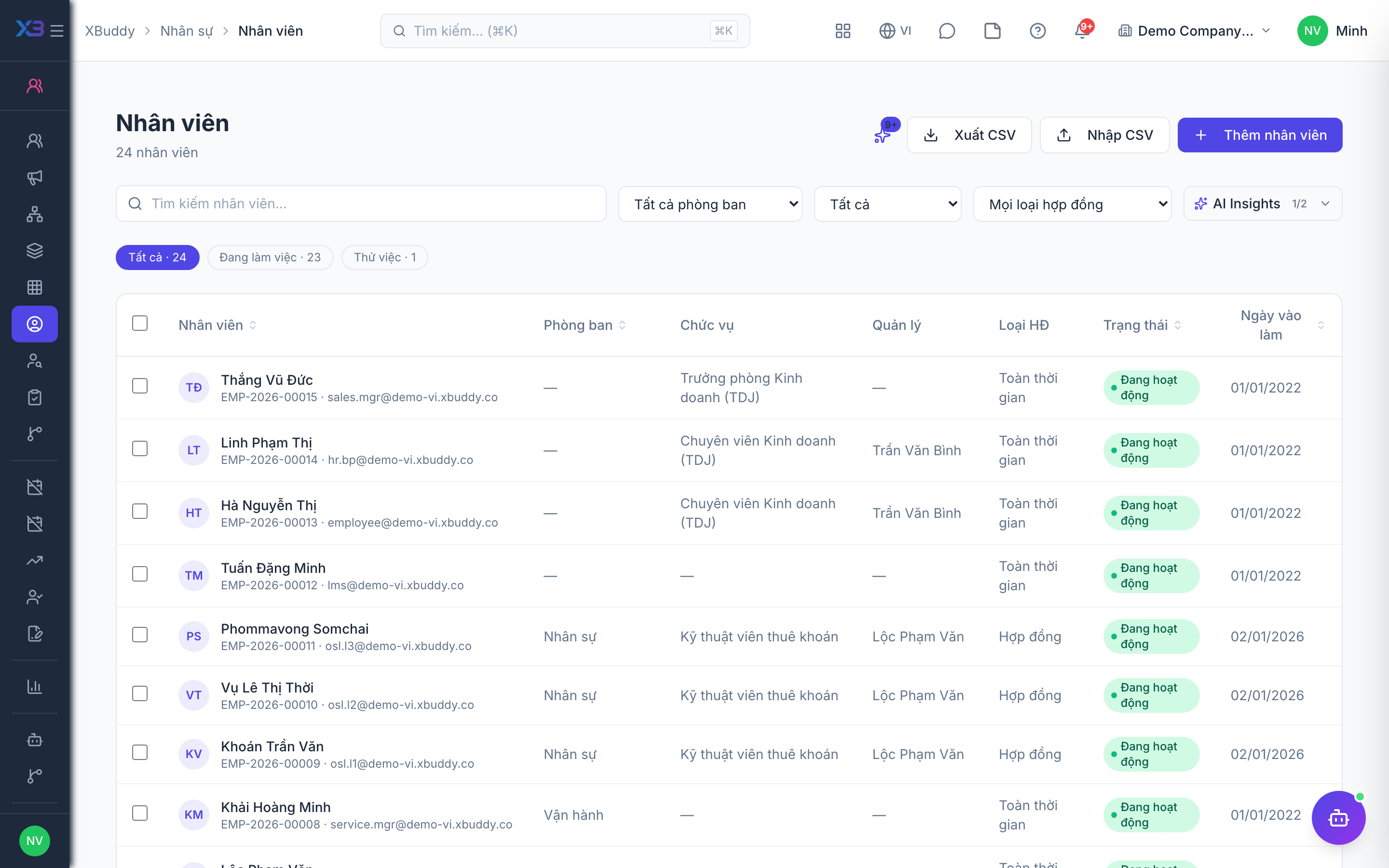Image resolution: width=1389 pixels, height=868 pixels.
Task: Focus the Tìm kiếm nhân viên search field
Action: 361,204
